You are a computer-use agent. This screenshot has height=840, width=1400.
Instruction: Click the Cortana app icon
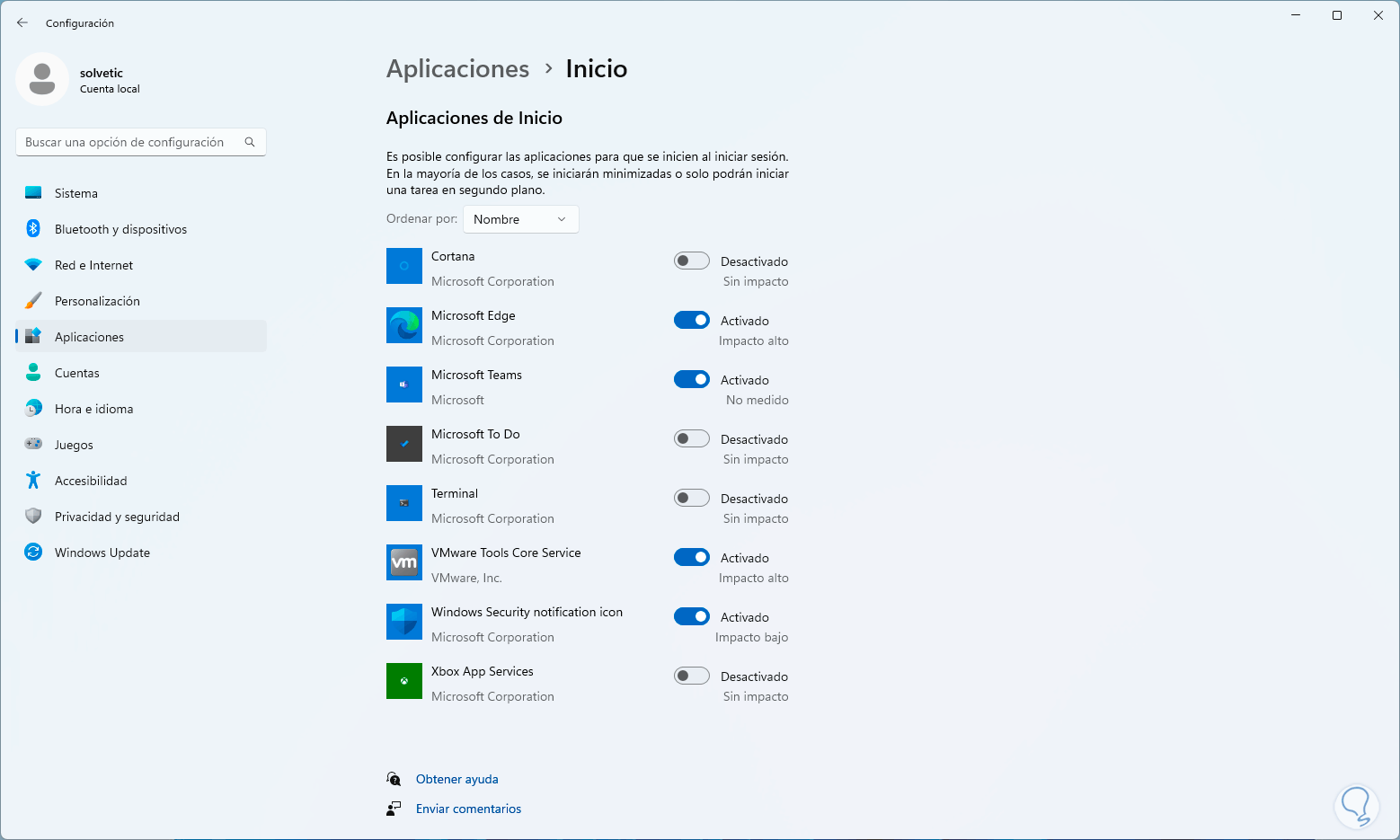point(404,266)
